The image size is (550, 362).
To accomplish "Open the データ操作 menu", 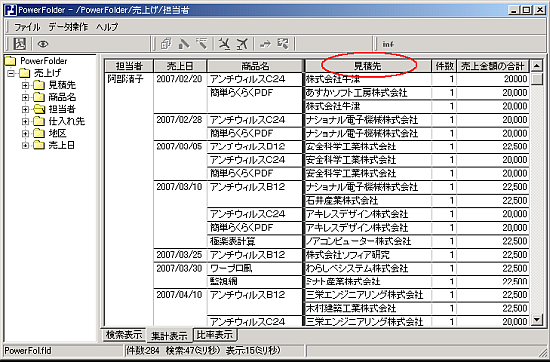I will pos(68,27).
